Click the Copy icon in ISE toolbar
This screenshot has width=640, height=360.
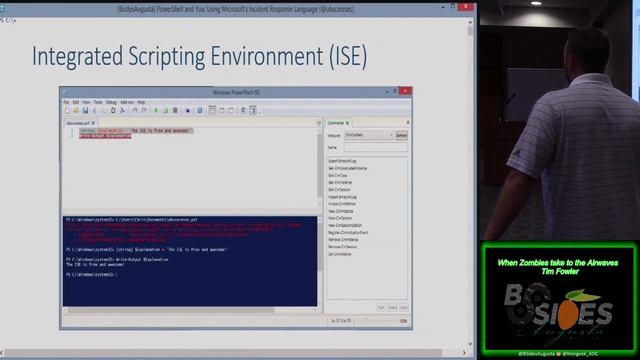coord(104,110)
